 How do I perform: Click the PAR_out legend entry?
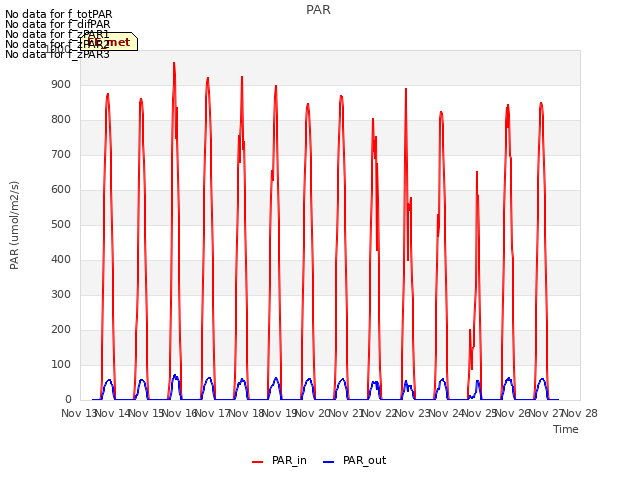[355, 460]
